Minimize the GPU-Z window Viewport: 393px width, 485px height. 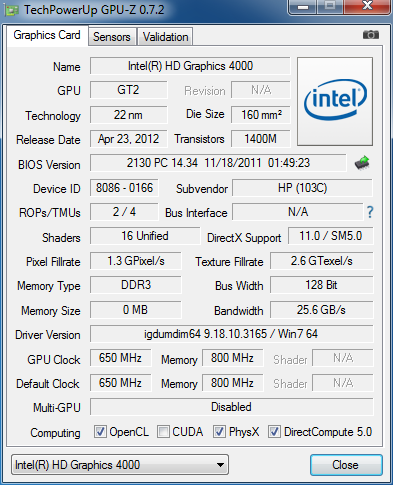click(303, 6)
